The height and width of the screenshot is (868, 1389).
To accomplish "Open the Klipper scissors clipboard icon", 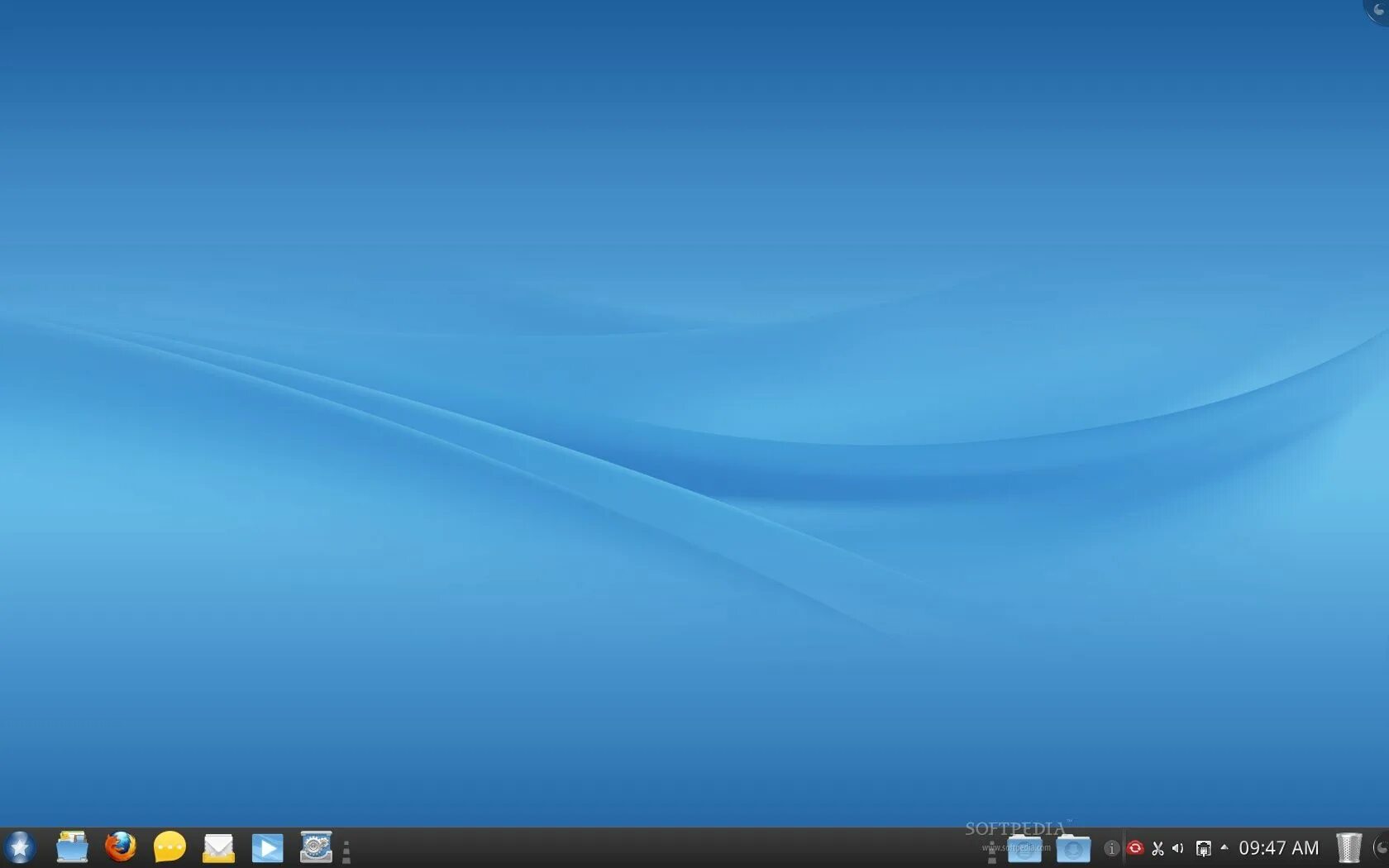I will [1157, 848].
